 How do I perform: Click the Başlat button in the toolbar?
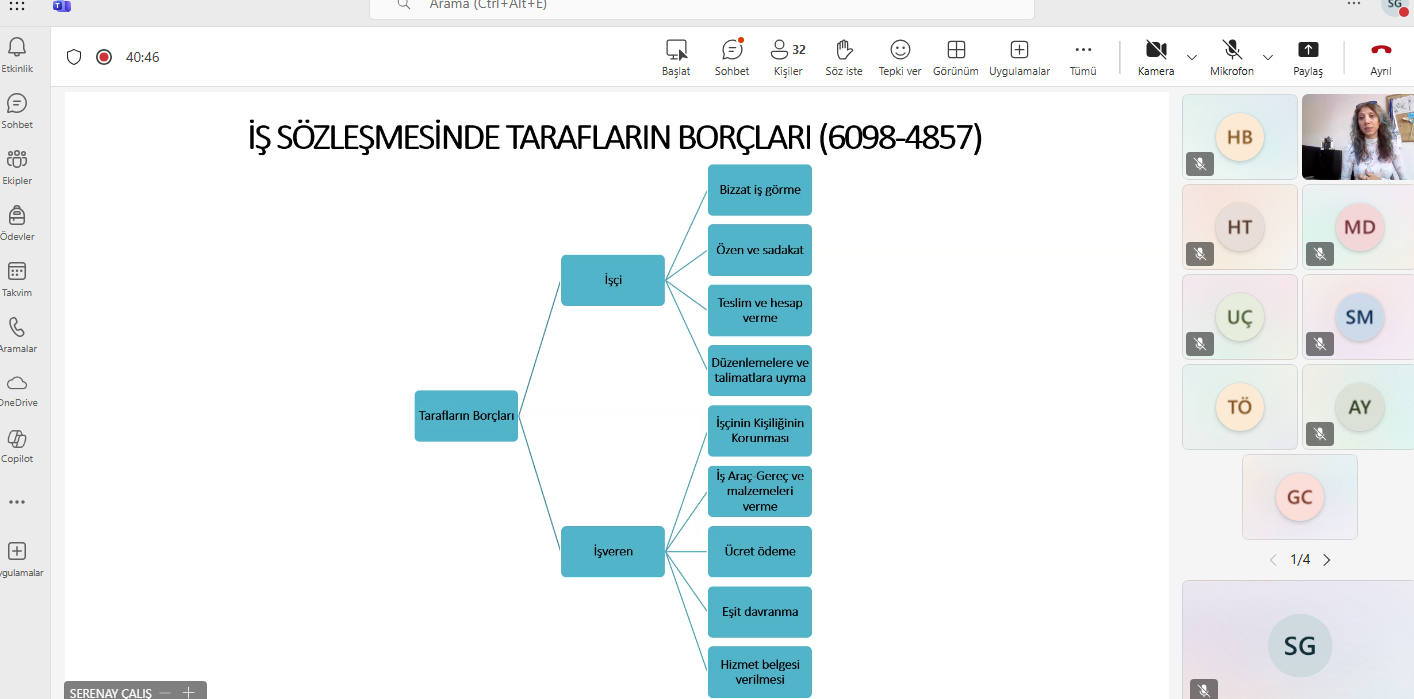click(676, 57)
